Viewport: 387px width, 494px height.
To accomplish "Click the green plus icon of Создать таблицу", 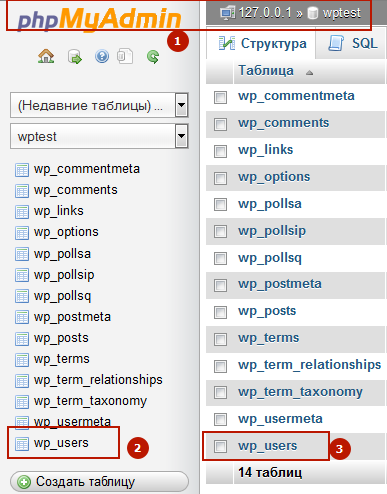I will tap(24, 482).
